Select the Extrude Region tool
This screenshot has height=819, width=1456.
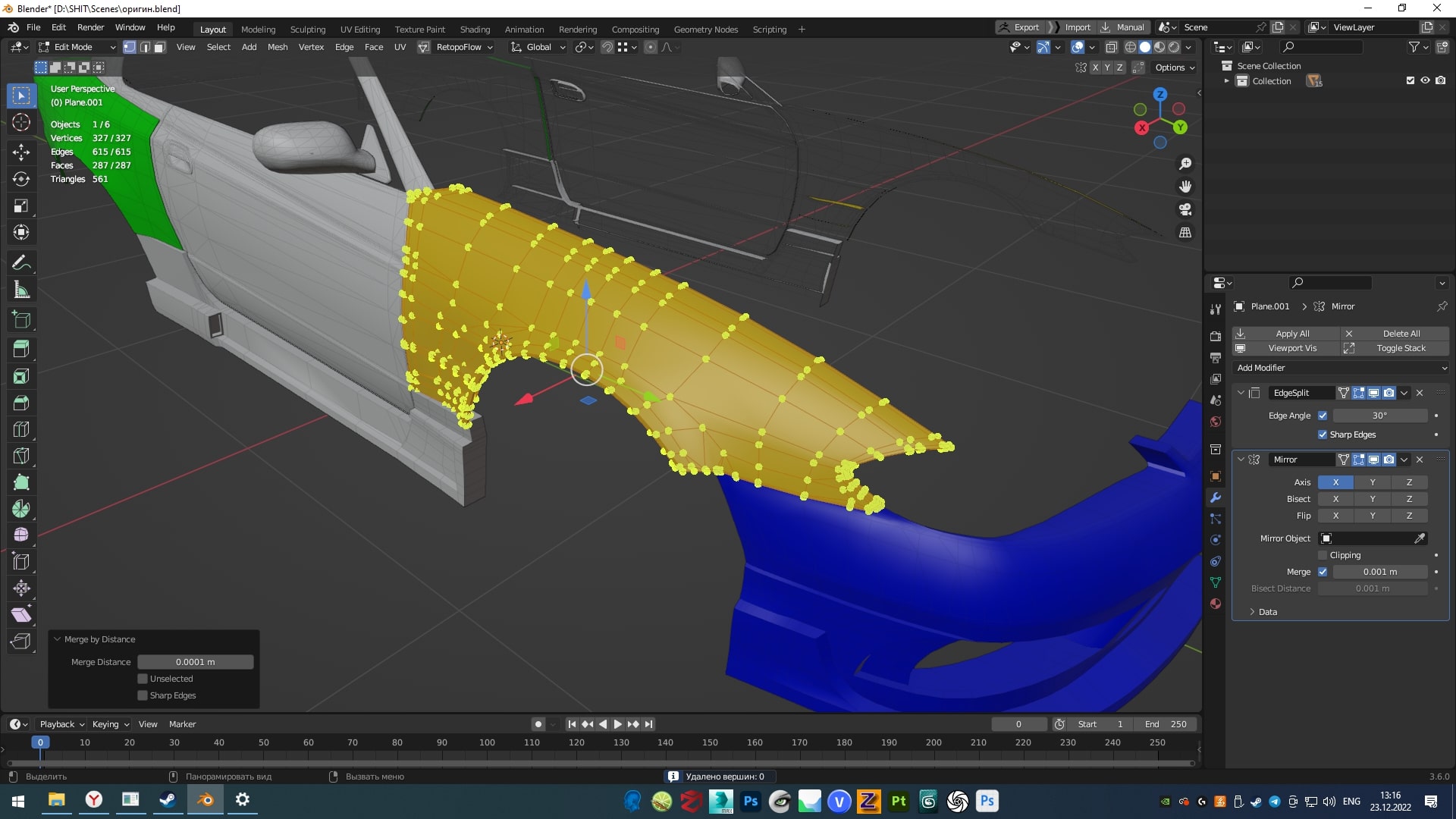point(21,349)
